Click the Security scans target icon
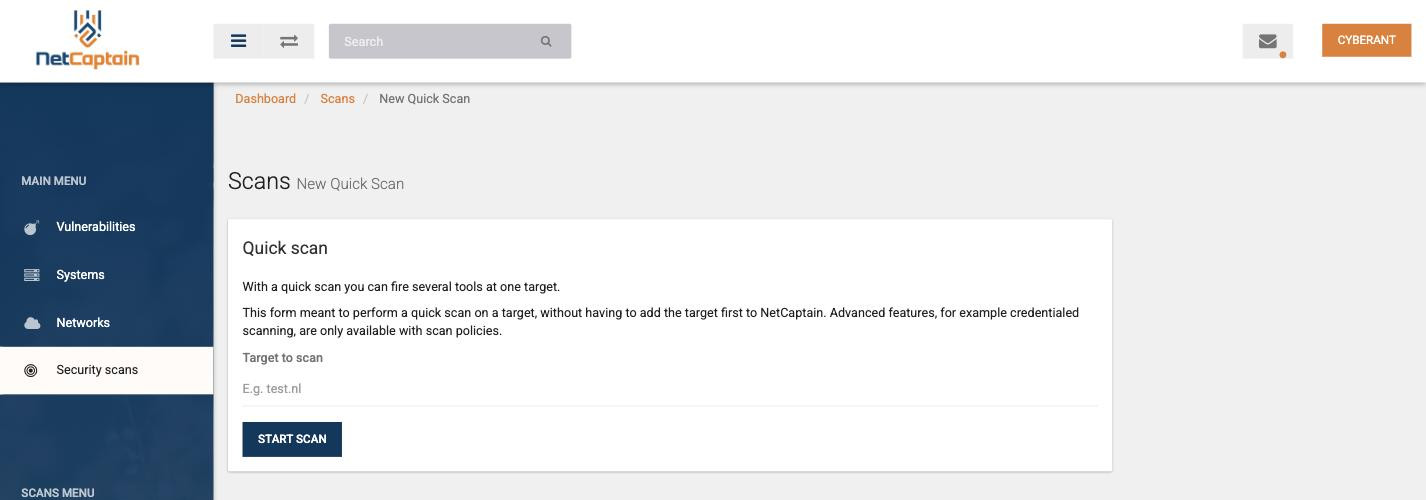Screen dimensions: 1426x500 click(x=31, y=370)
